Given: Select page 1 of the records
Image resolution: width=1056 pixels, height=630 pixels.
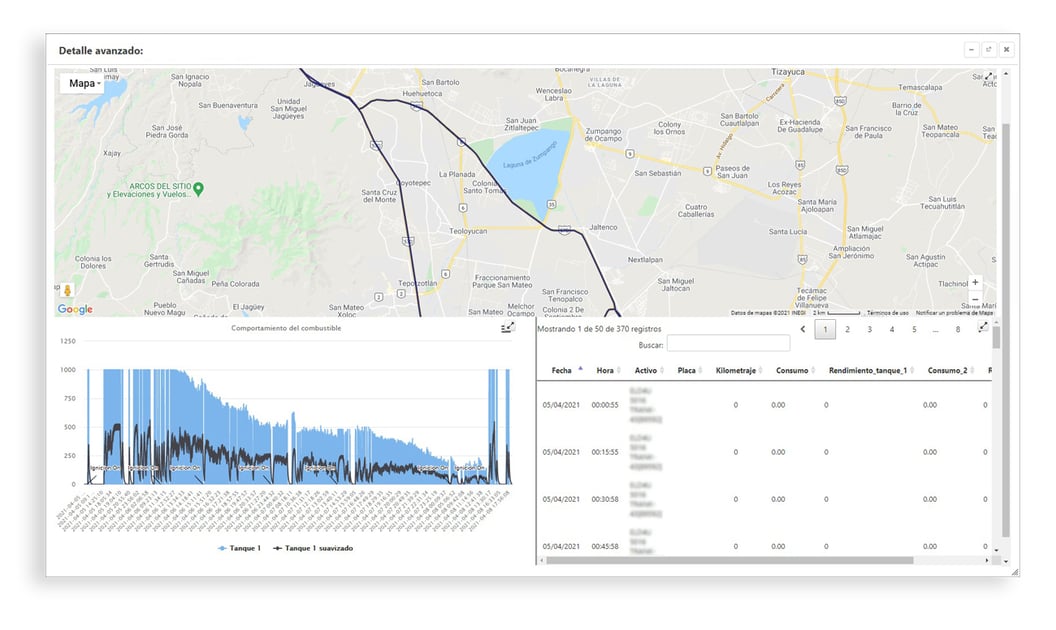Looking at the screenshot, I should [x=825, y=329].
